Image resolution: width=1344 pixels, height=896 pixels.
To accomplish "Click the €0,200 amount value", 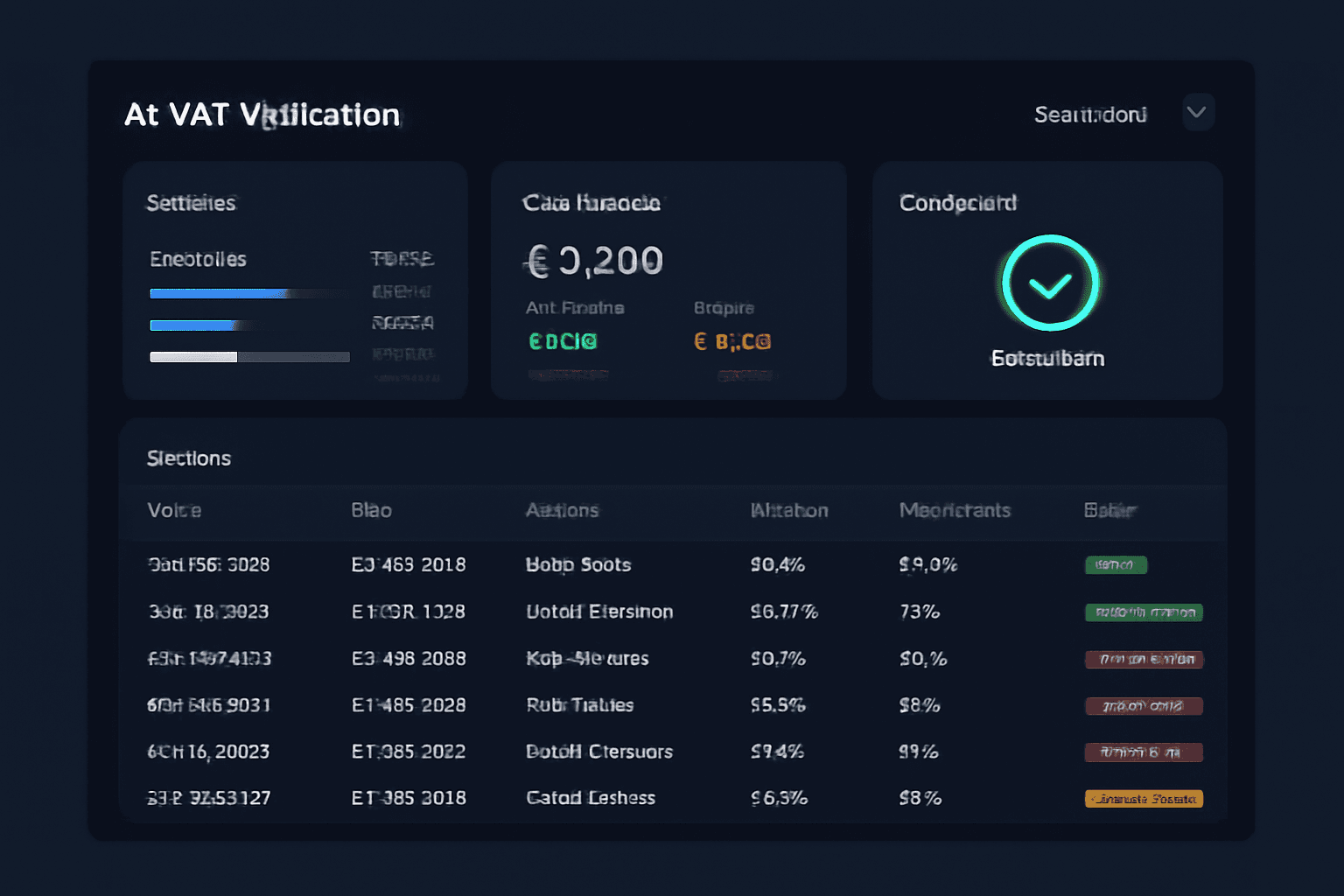I will [x=595, y=261].
